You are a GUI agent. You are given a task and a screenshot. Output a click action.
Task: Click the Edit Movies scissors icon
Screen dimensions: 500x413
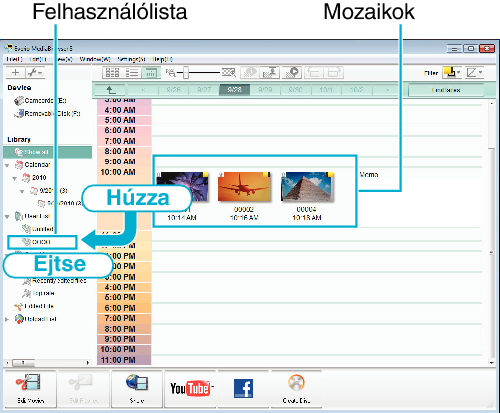(x=28, y=383)
